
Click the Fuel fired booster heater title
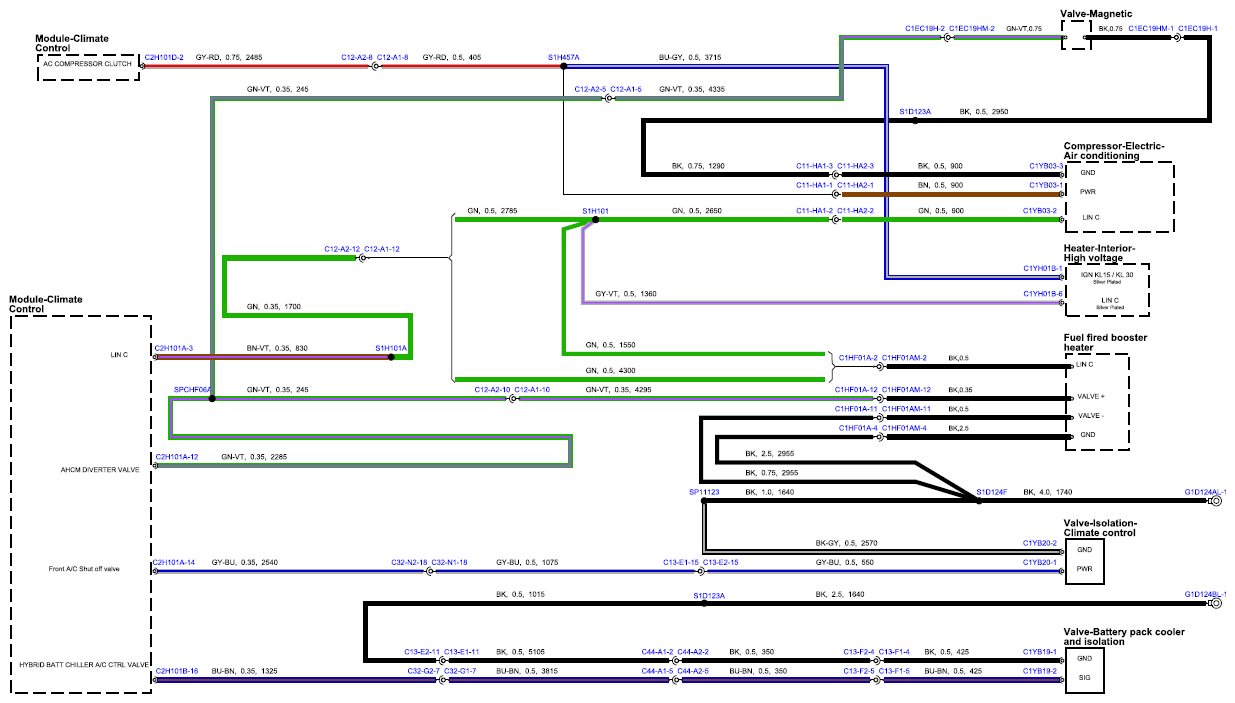[x=1105, y=342]
